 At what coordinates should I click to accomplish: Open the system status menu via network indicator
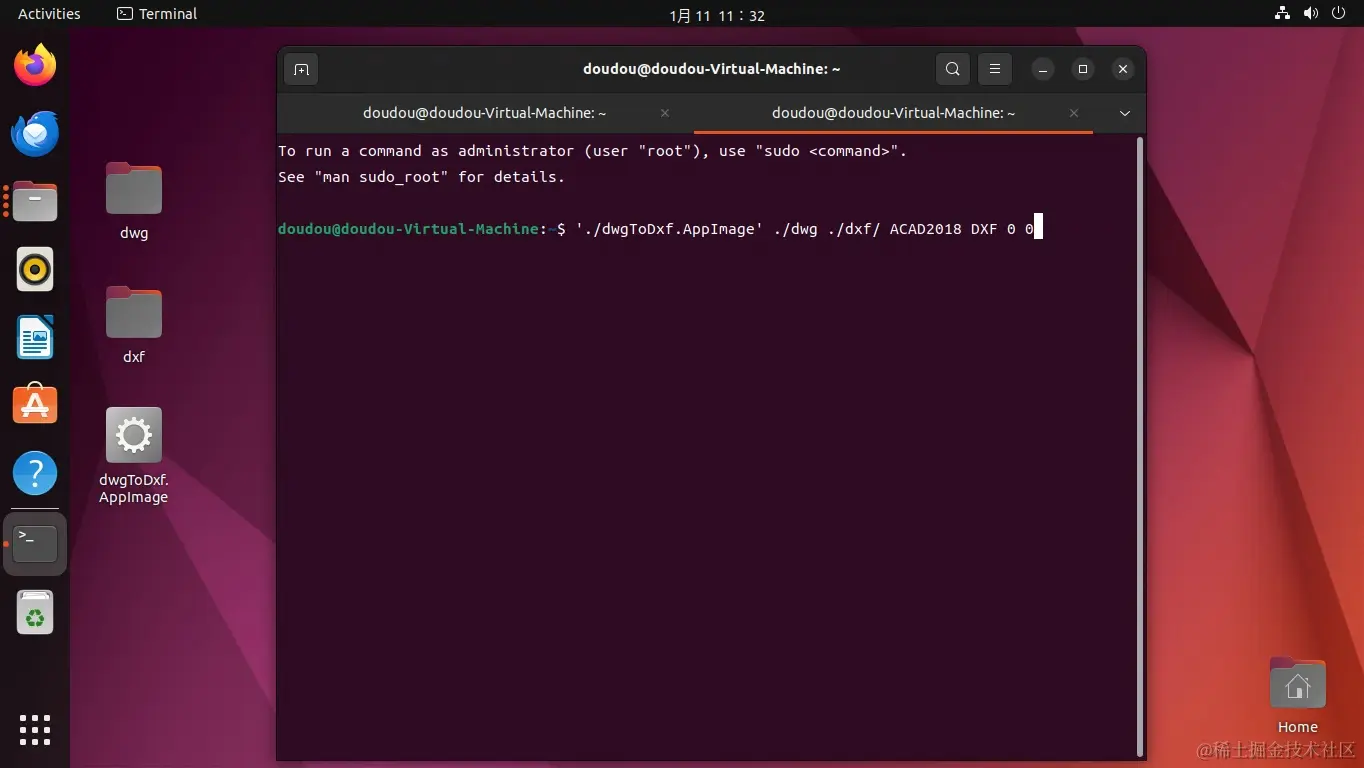pyautogui.click(x=1282, y=13)
